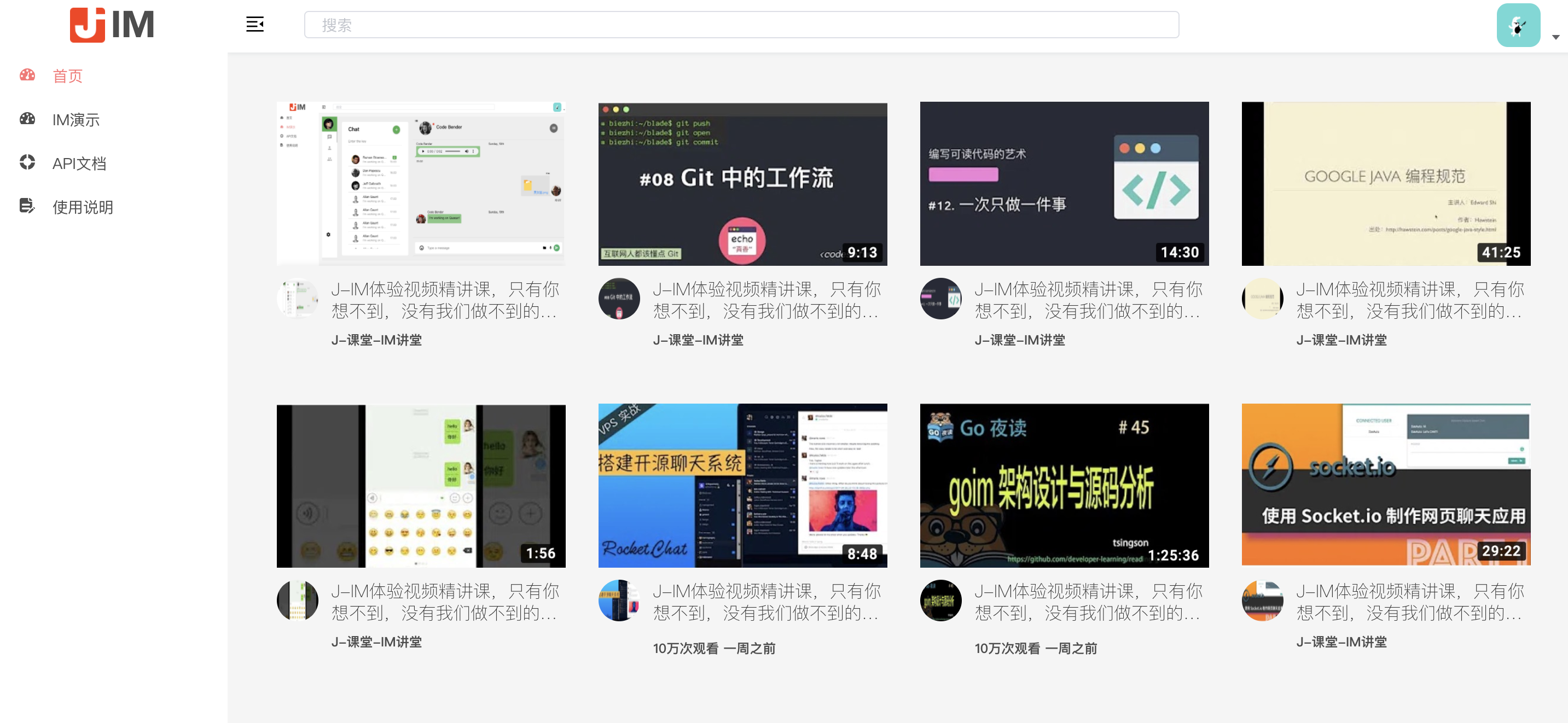This screenshot has width=1568, height=723.
Task: Toggle the sidebar collapse hamburger icon
Action: 254,25
